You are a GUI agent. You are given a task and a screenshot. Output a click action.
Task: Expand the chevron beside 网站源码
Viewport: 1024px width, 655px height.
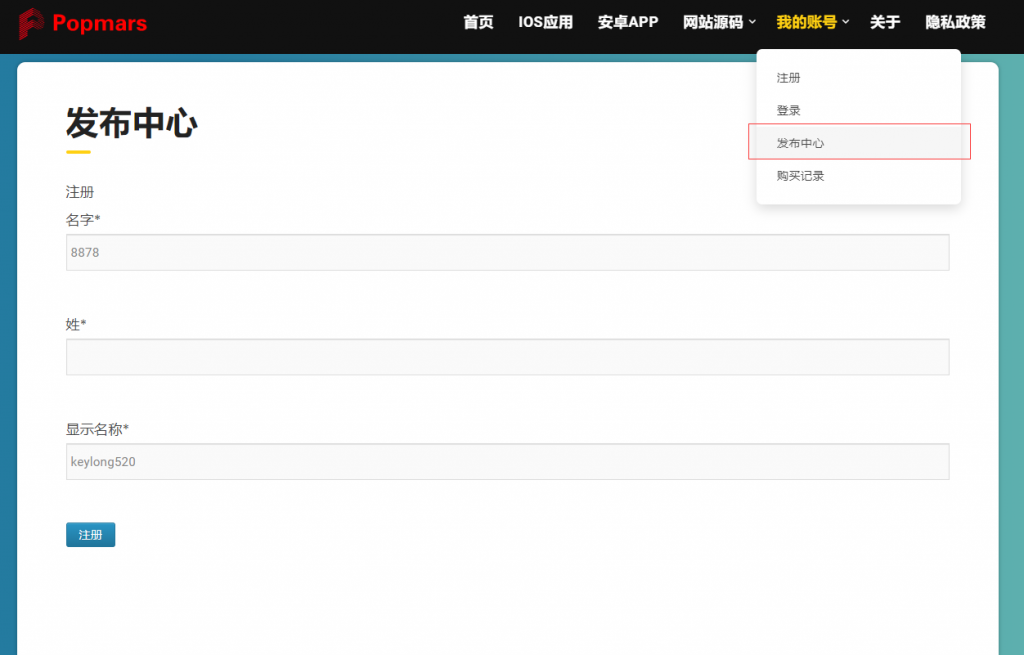tap(752, 22)
